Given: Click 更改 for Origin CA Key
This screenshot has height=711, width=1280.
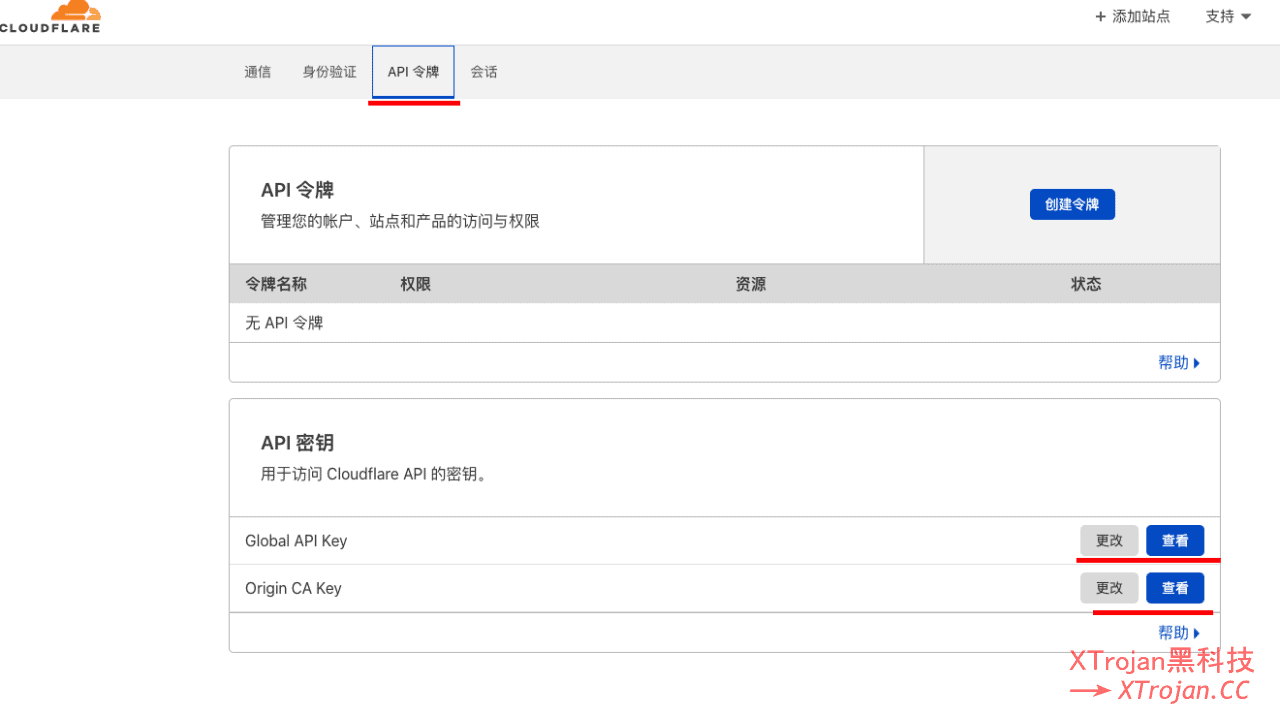Looking at the screenshot, I should point(1109,588).
